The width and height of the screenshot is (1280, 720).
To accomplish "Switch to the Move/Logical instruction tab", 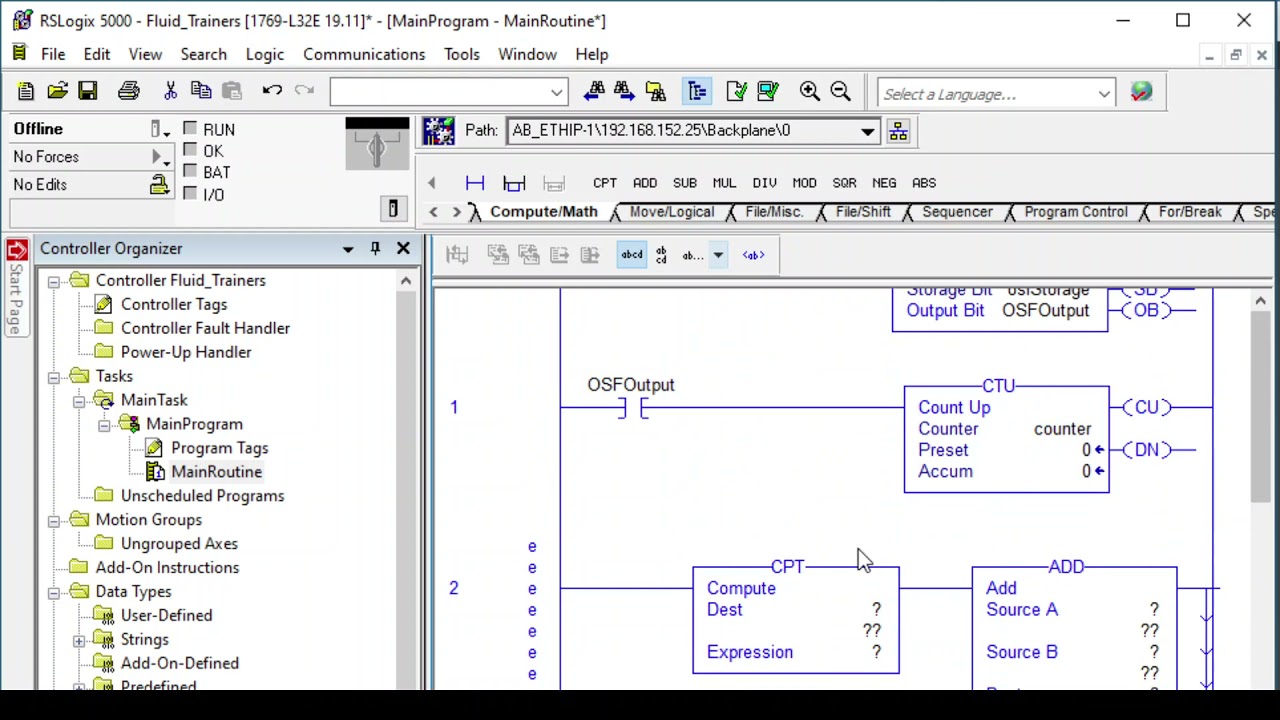I will point(672,212).
